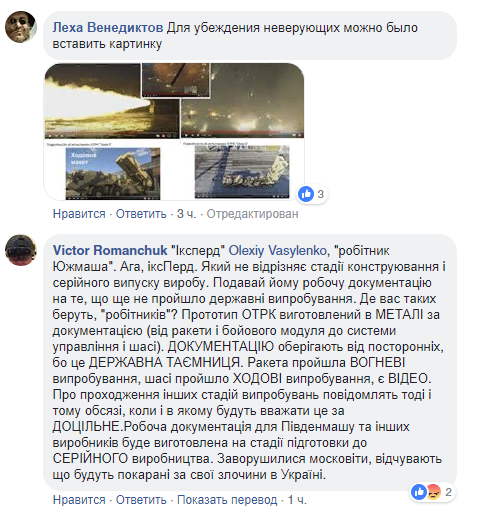Click the reaction count 2 on Romanchuk's comment
The image size is (478, 509).
click(x=449, y=492)
